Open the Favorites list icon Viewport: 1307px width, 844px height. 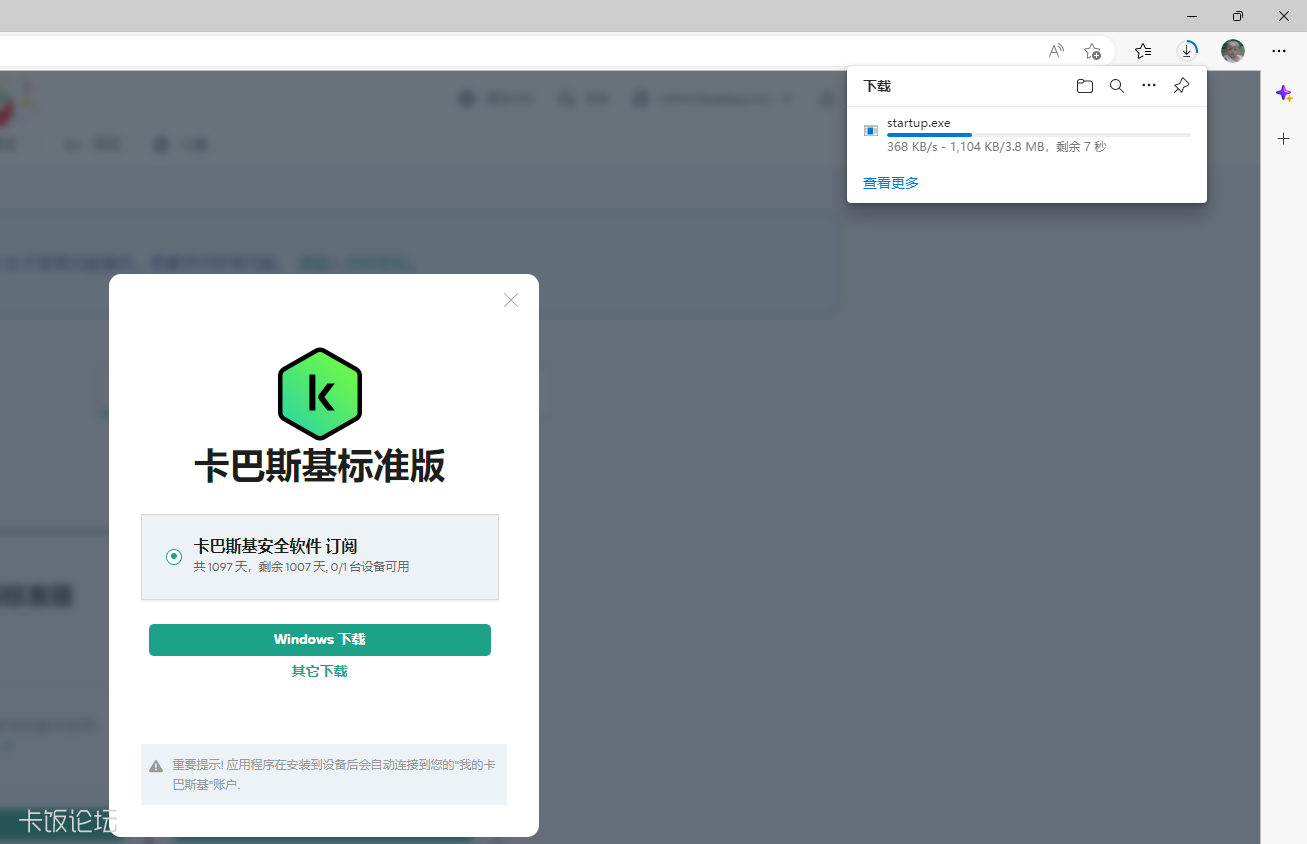coord(1143,51)
